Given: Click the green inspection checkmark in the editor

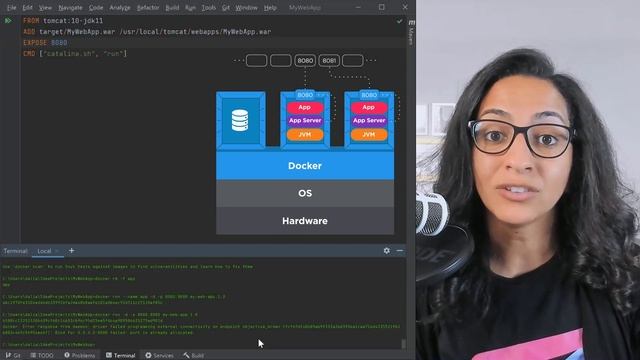Looking at the screenshot, I should pyautogui.click(x=399, y=21).
